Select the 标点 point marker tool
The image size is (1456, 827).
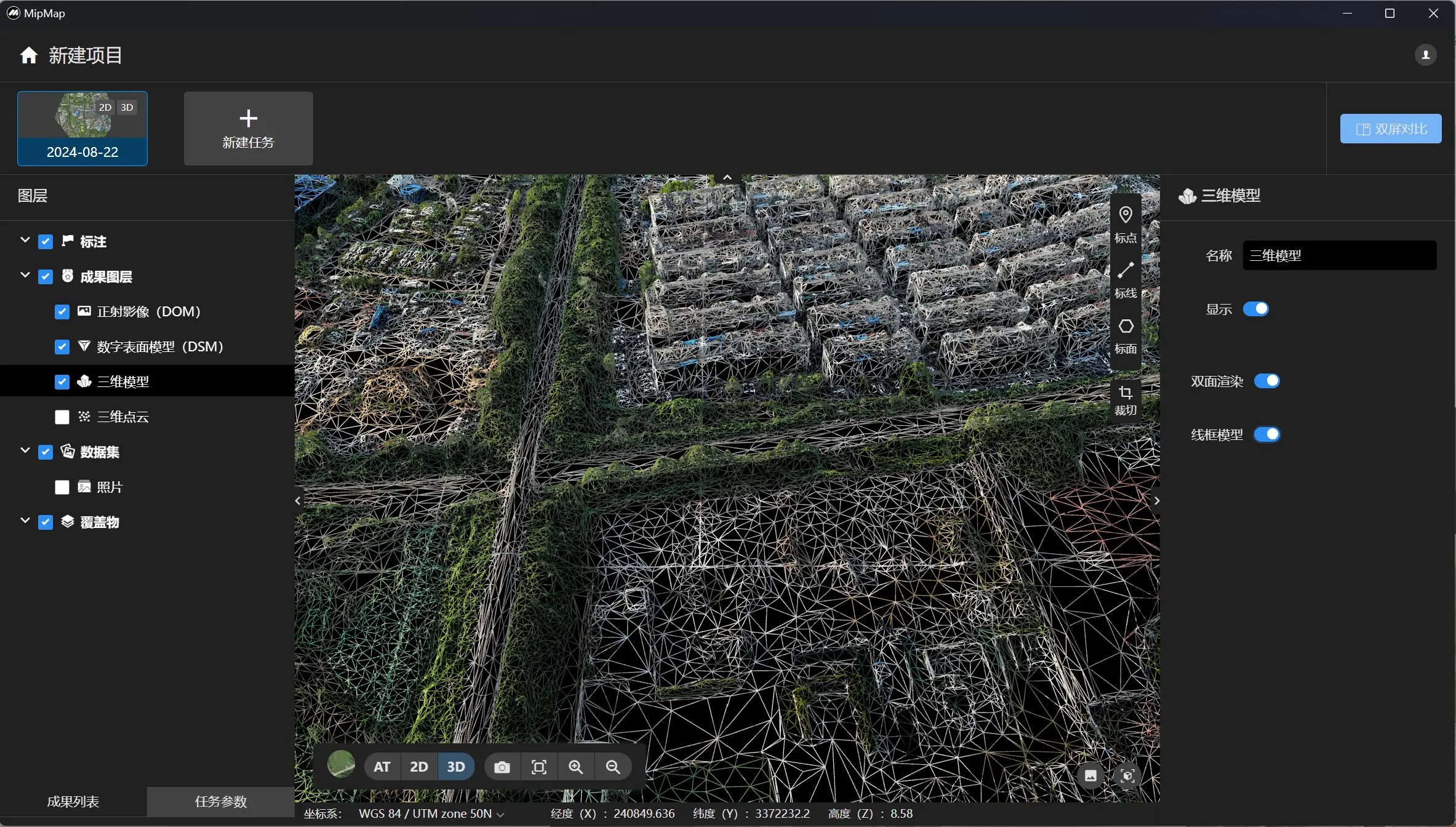pos(1125,223)
